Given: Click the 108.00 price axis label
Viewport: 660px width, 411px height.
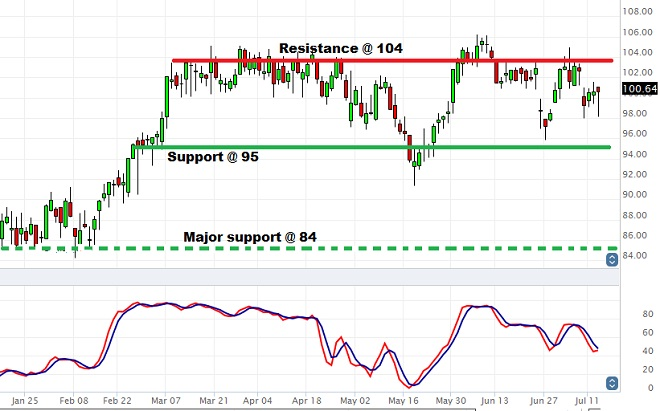Looking at the screenshot, I should pyautogui.click(x=638, y=11).
